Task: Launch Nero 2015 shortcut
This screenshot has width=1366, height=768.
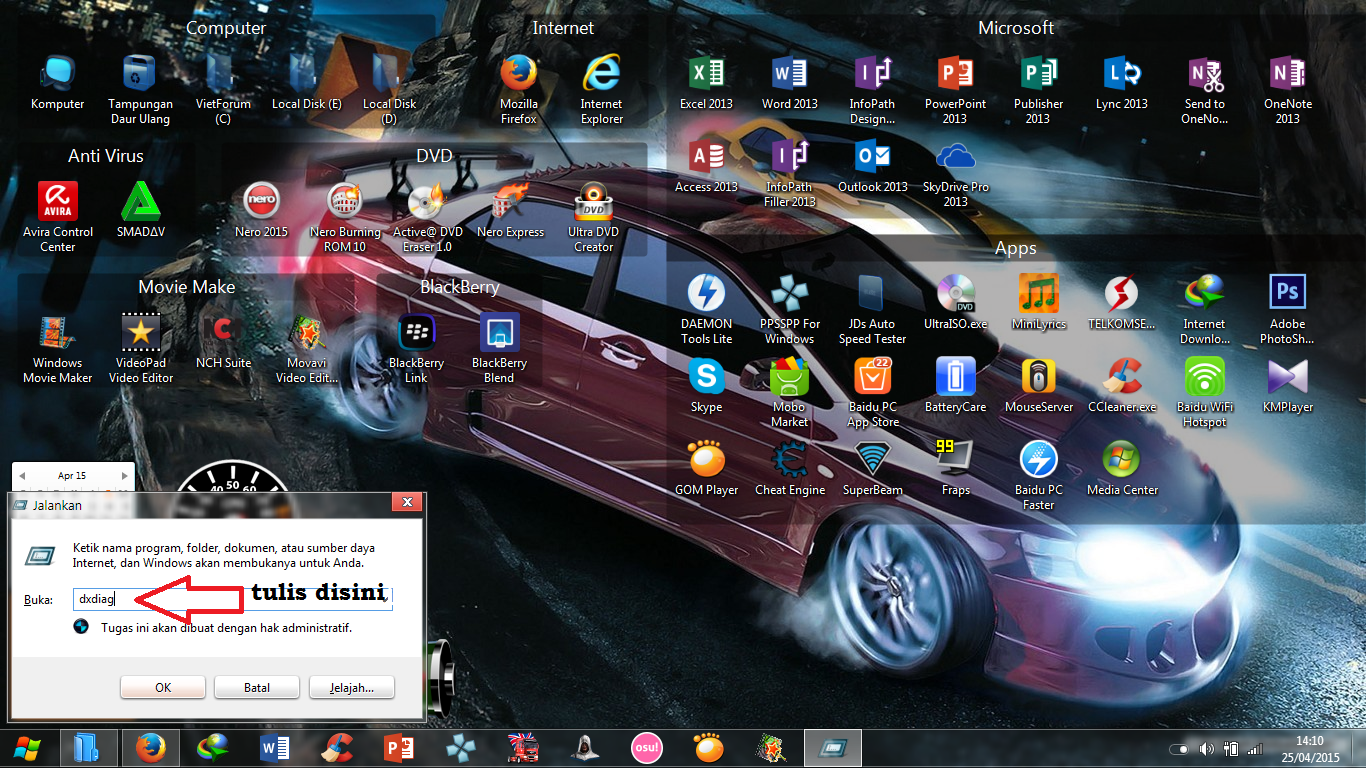Action: pos(261,210)
